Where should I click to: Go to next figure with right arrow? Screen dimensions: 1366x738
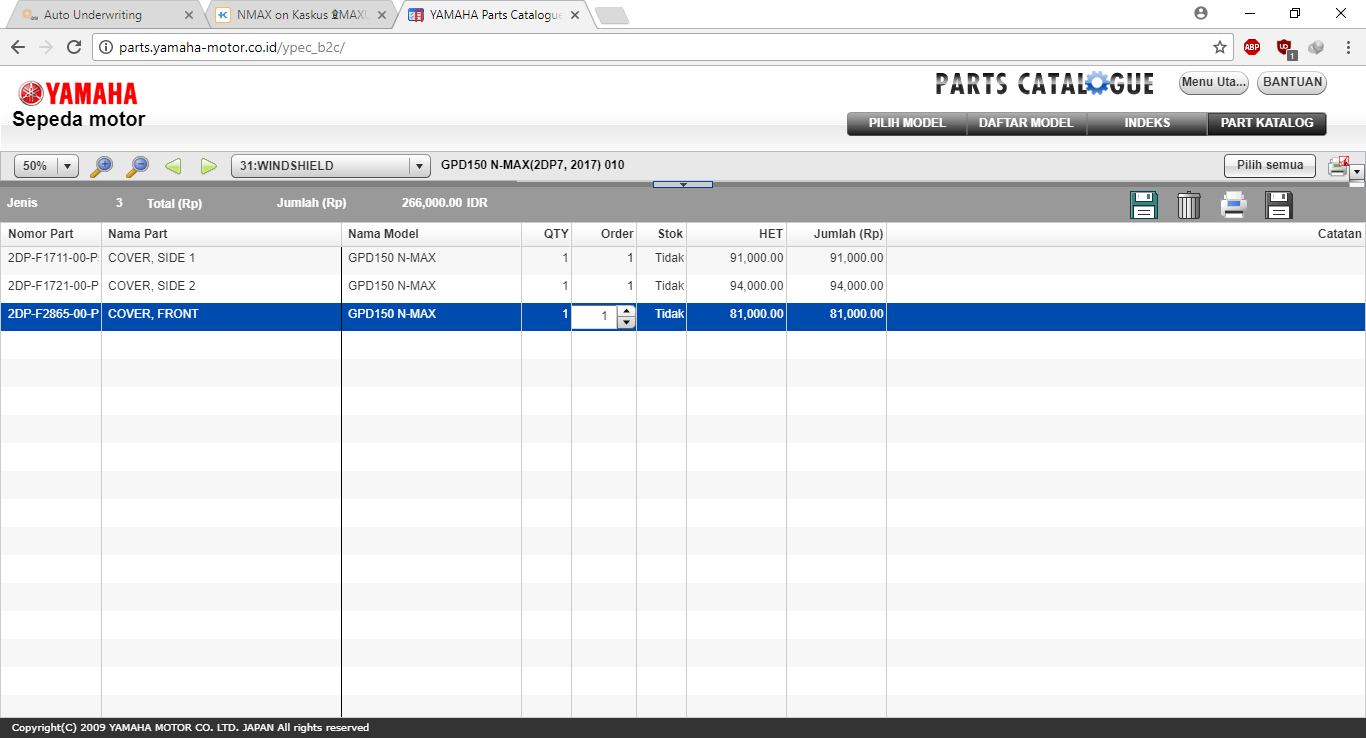click(208, 166)
